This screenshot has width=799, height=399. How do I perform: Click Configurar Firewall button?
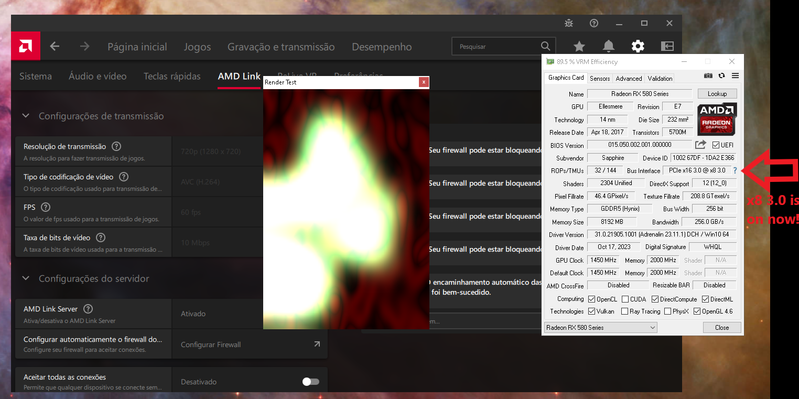250,344
